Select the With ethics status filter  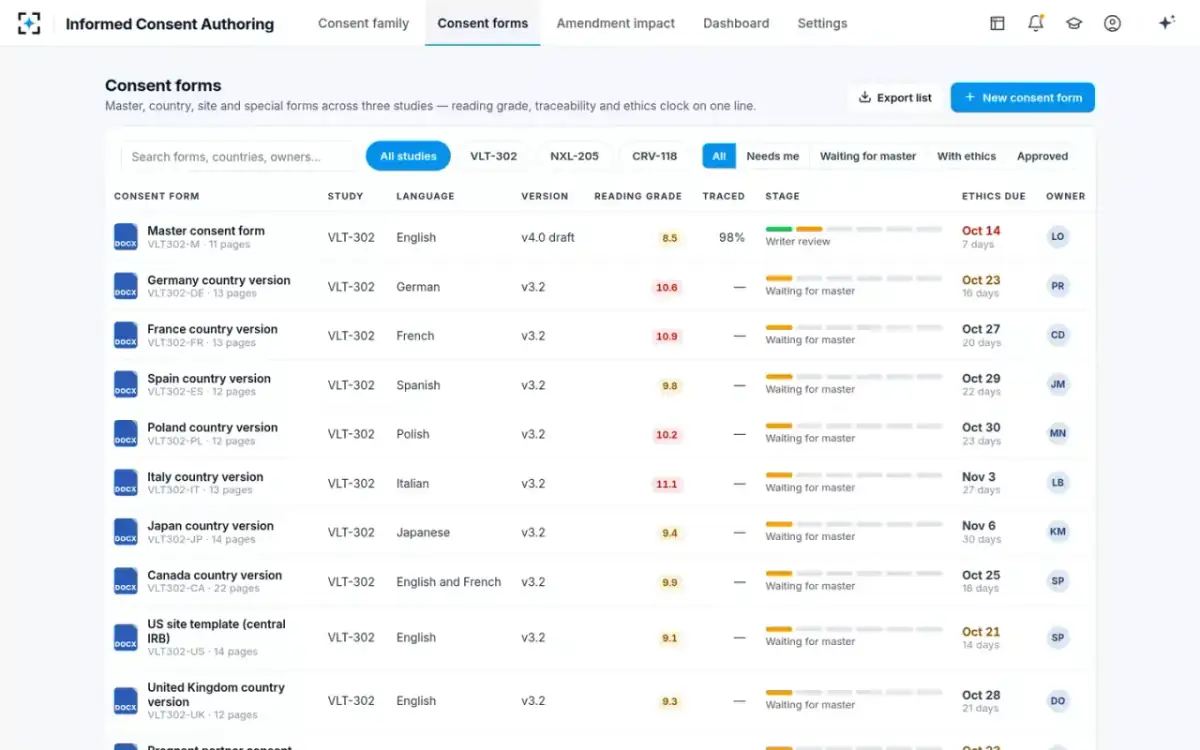click(x=966, y=156)
